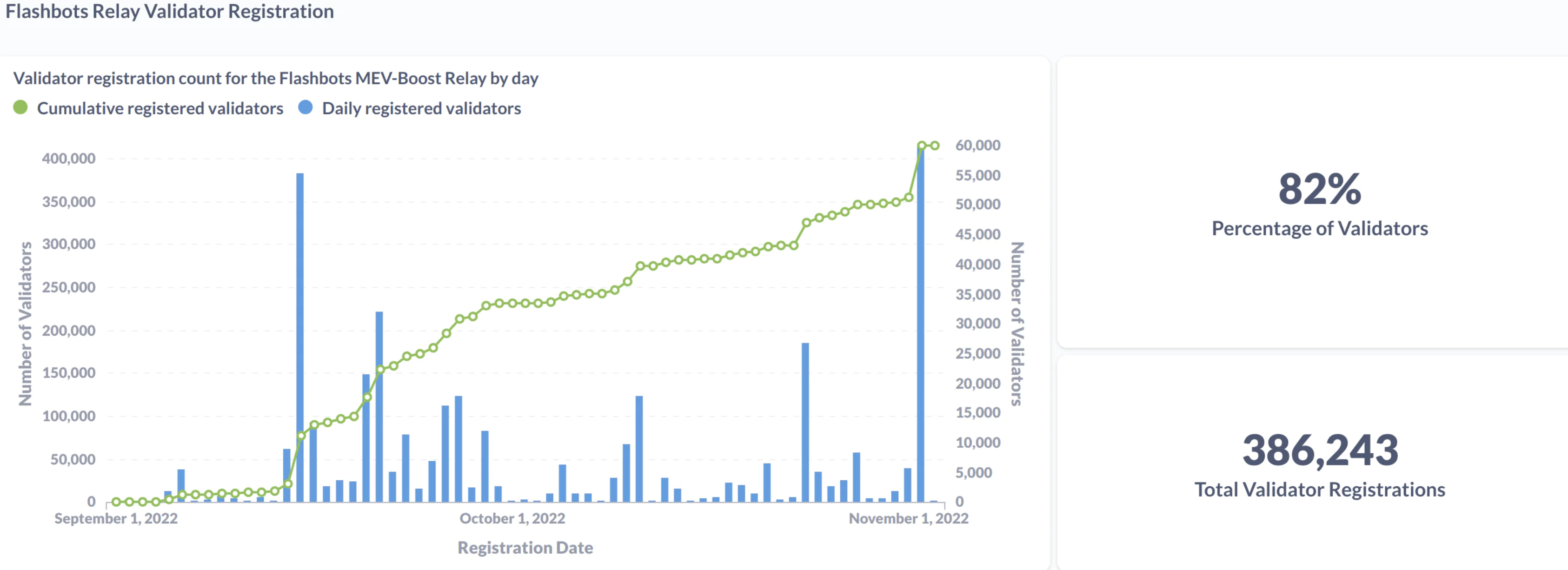This screenshot has height=570, width=1568.
Task: Click the last green cumulative data point
Action: click(x=935, y=146)
